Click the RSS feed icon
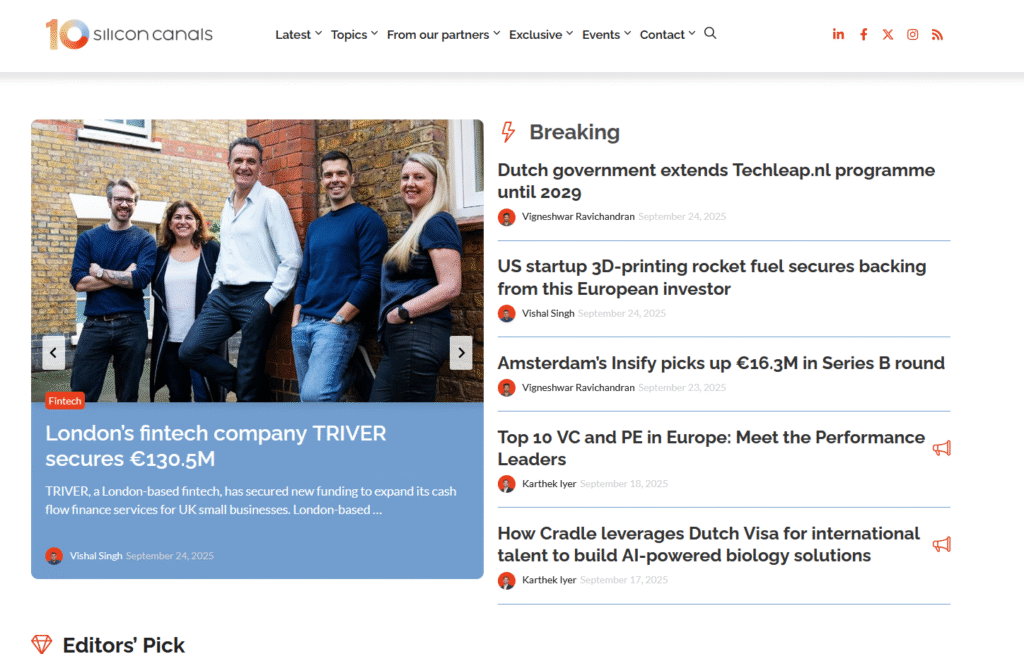 pyautogui.click(x=937, y=34)
